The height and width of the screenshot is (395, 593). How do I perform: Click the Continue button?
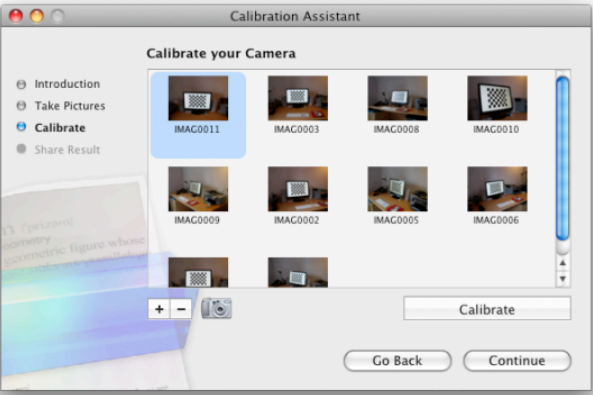[517, 361]
